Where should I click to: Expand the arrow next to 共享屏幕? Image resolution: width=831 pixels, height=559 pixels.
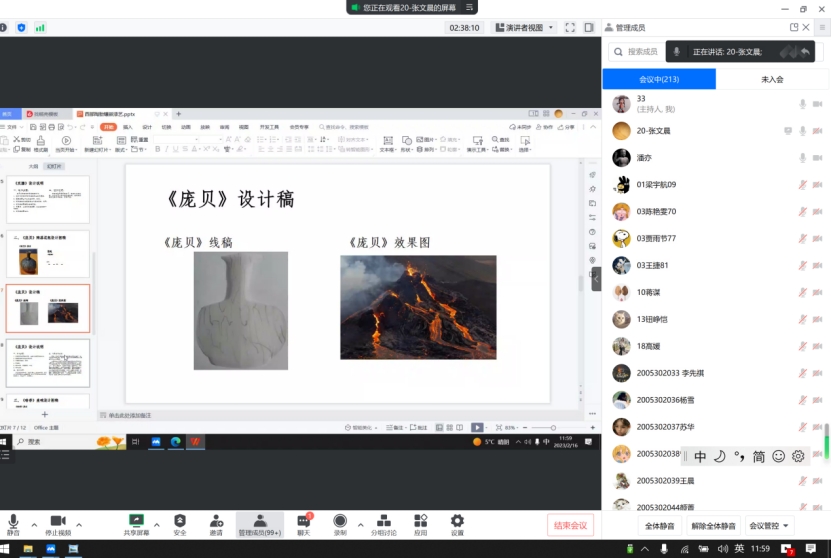(x=157, y=525)
